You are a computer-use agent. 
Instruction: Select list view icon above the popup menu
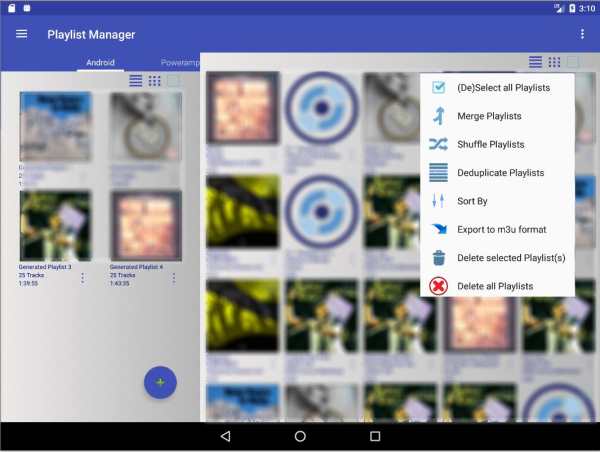535,62
